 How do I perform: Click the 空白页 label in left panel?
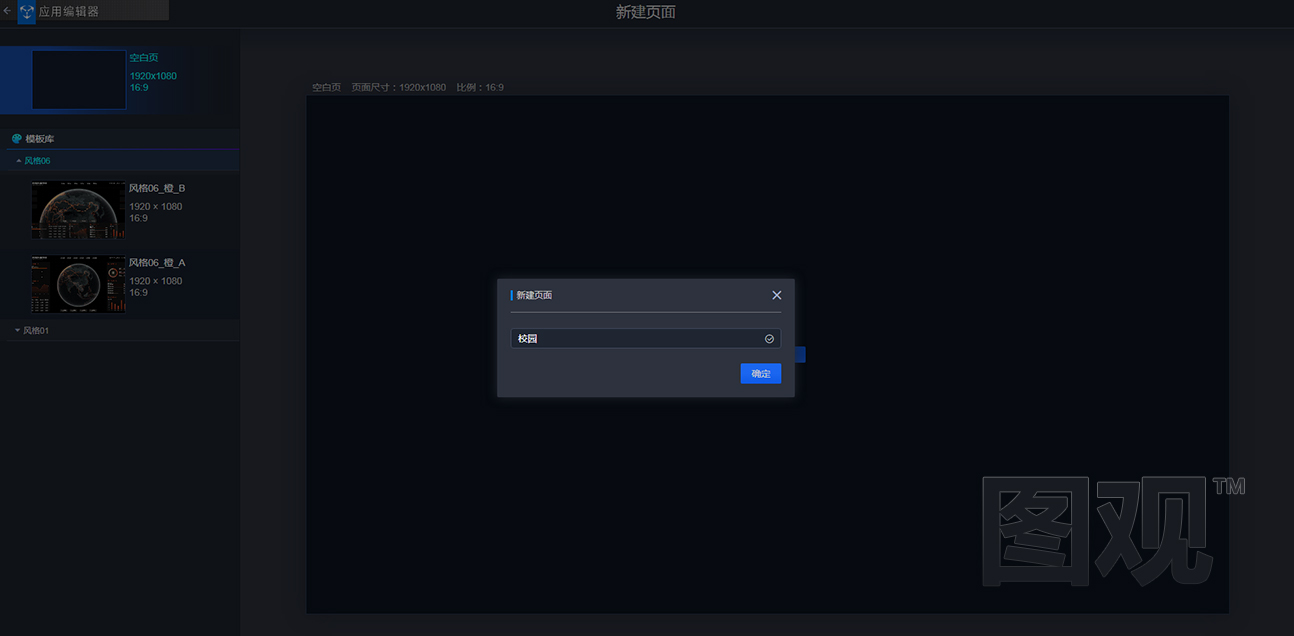[x=144, y=58]
